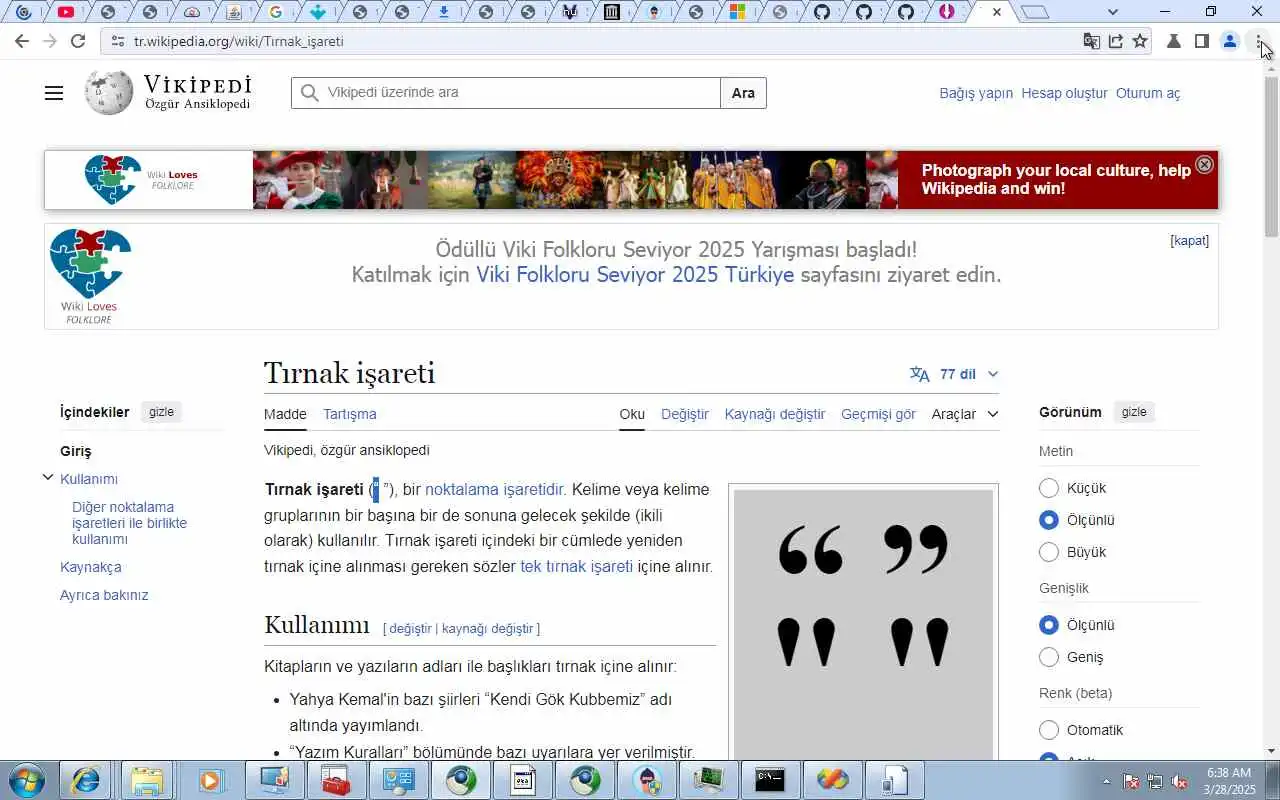Viewport: 1280px width, 800px height.
Task: Open the Kaynağı değiştir tab
Action: tap(775, 414)
